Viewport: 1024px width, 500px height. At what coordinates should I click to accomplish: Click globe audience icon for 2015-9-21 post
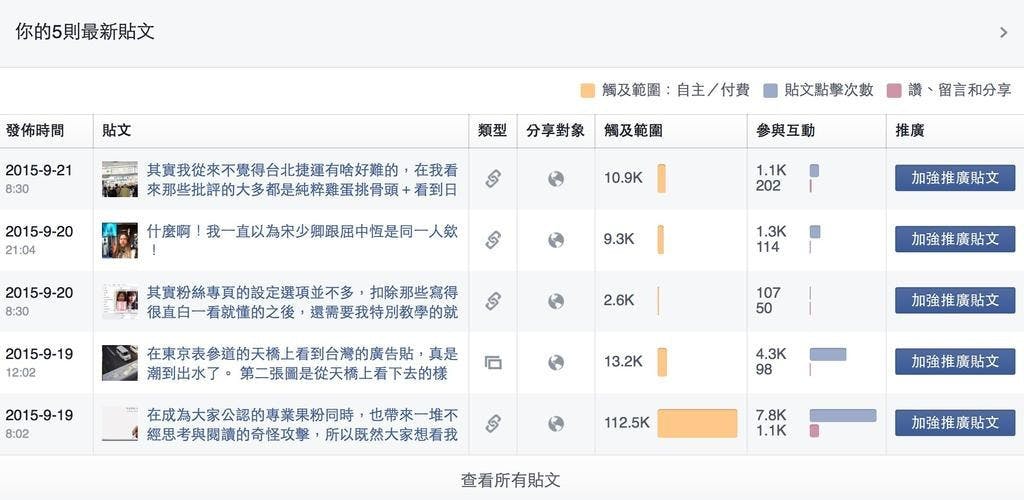tap(556, 179)
